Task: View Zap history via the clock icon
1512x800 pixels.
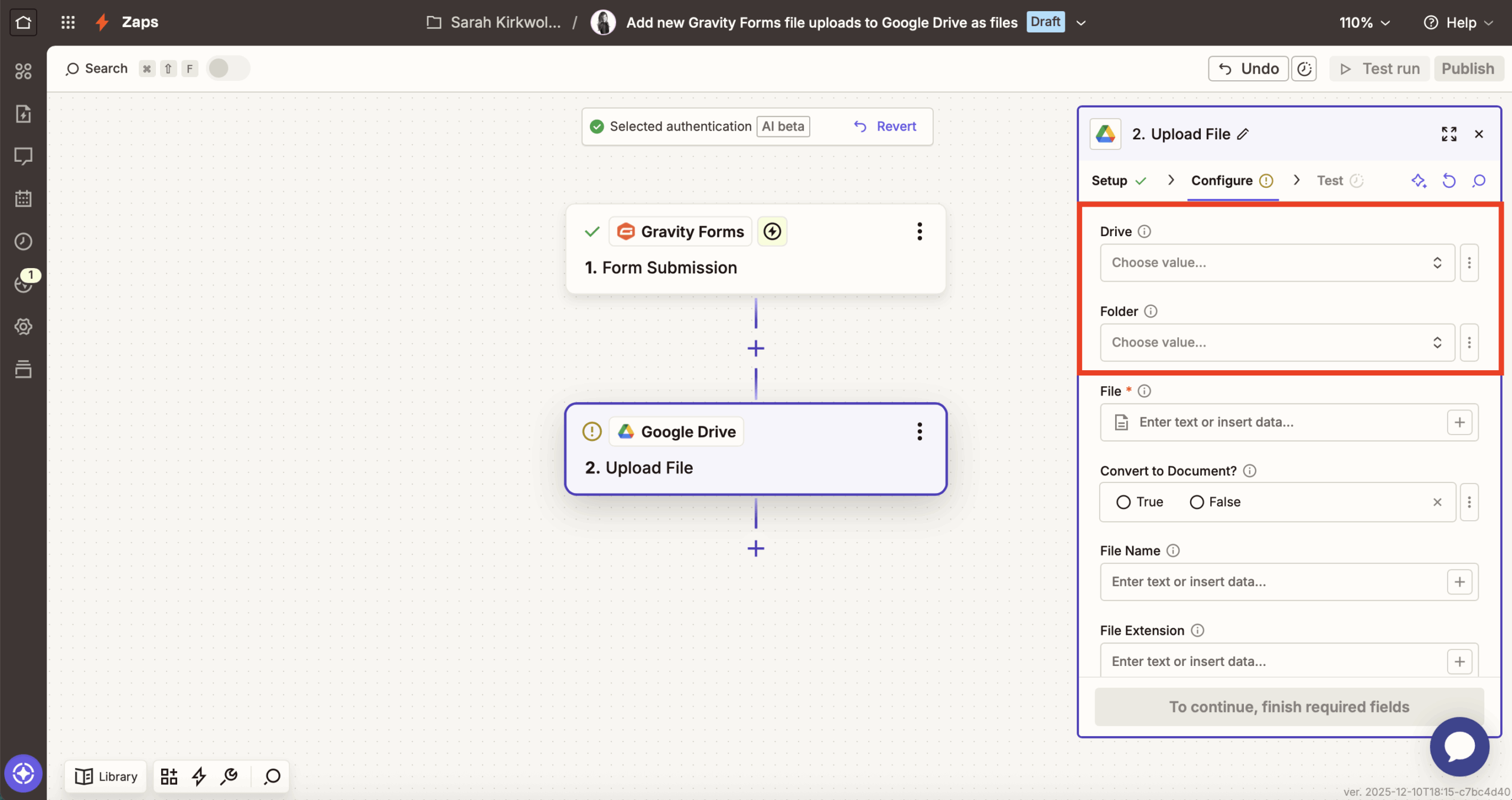Action: 24,241
